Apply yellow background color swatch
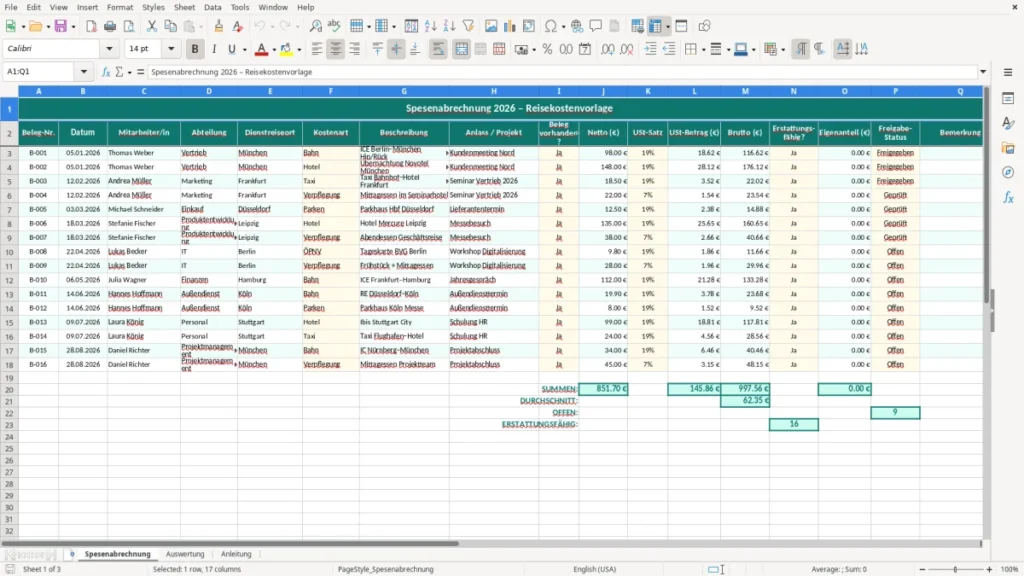The width and height of the screenshot is (1024, 576). (x=286, y=49)
